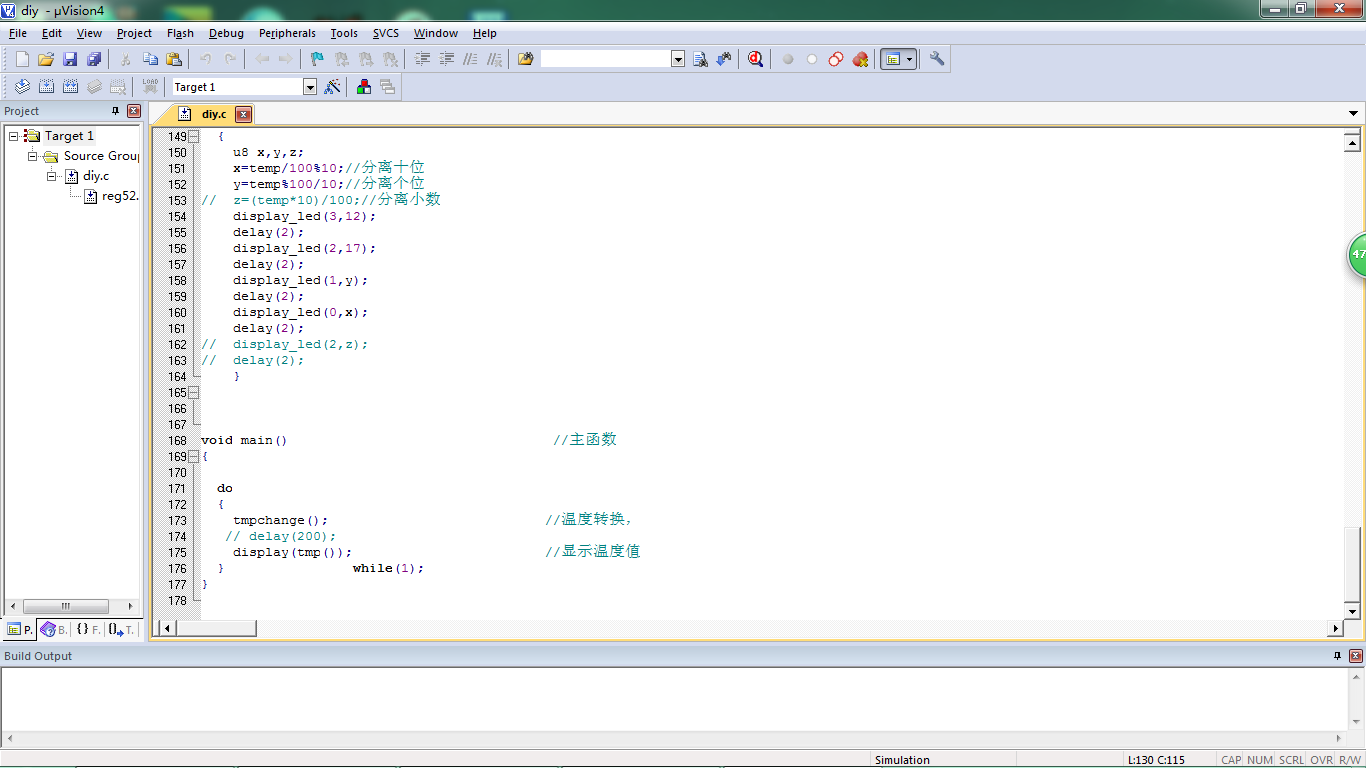Save the current file diy.c

click(x=70, y=59)
